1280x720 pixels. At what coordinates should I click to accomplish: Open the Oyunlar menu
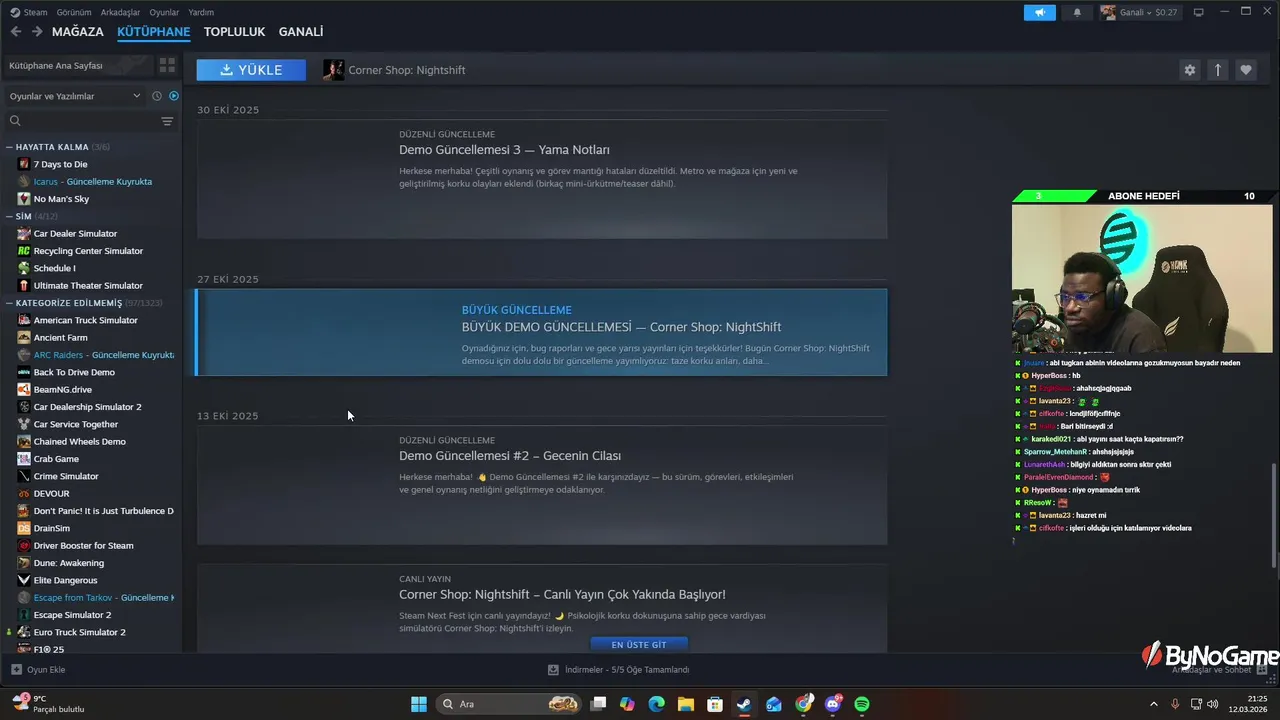[x=164, y=12]
